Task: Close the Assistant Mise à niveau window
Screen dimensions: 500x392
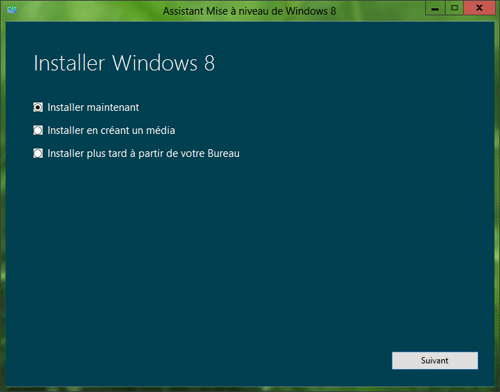Action: (x=479, y=8)
